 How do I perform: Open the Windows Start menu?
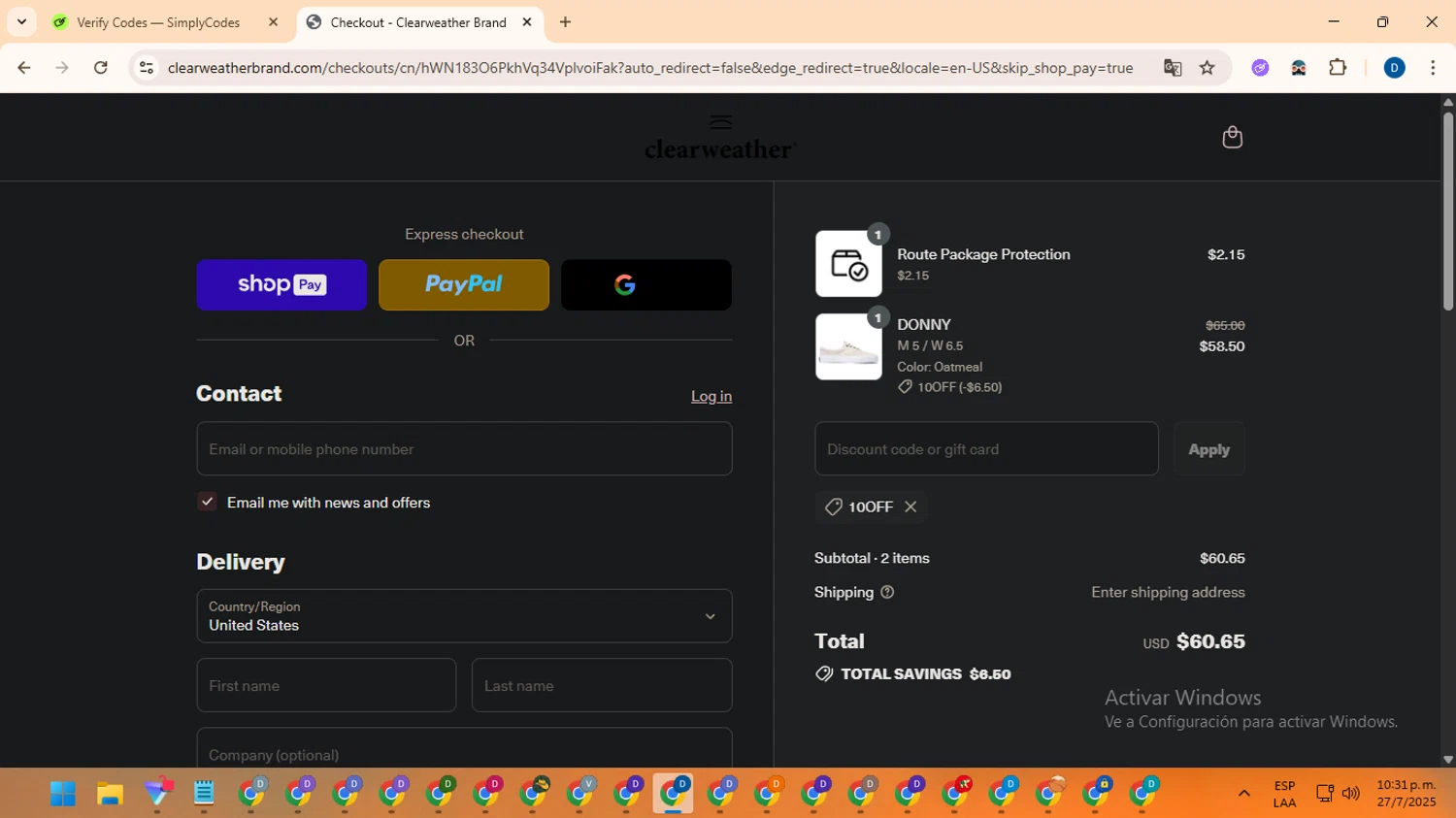click(x=63, y=794)
